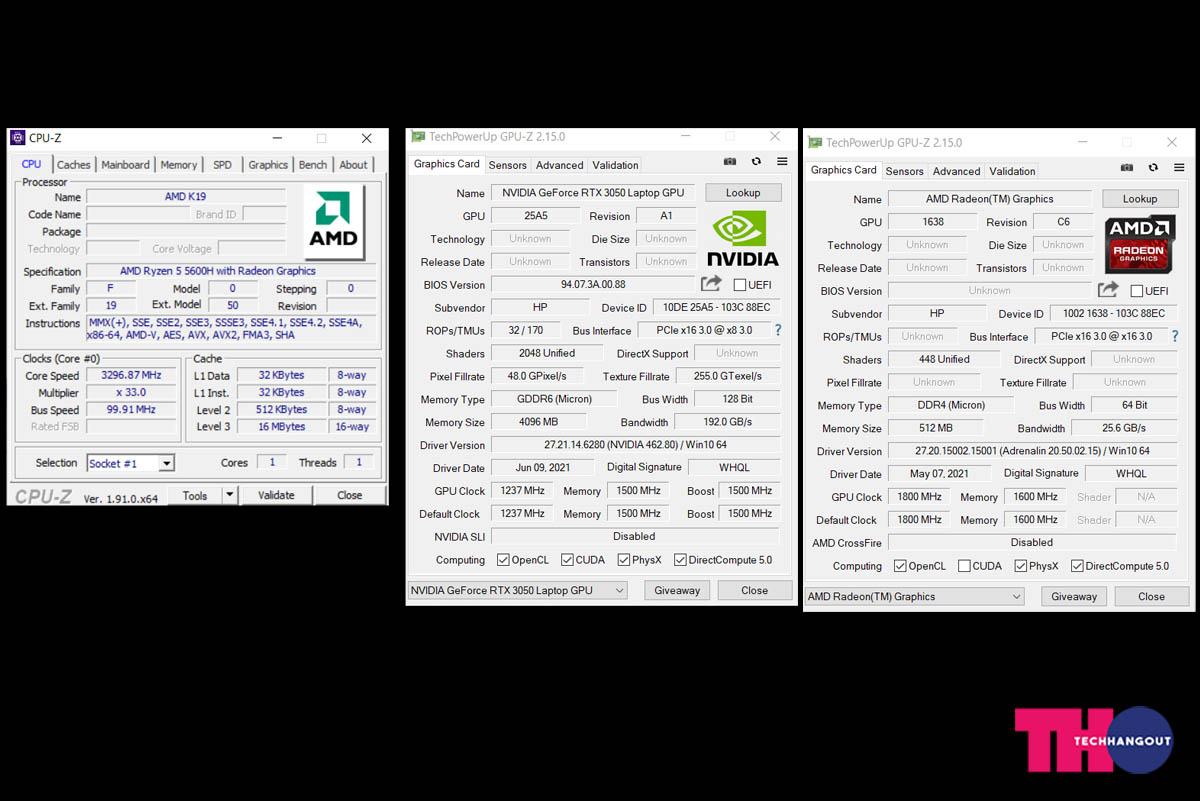The width and height of the screenshot is (1200, 801).
Task: Click the BIOS share icon in AMD Radeon GPU-Z
Action: pyautogui.click(x=1108, y=290)
